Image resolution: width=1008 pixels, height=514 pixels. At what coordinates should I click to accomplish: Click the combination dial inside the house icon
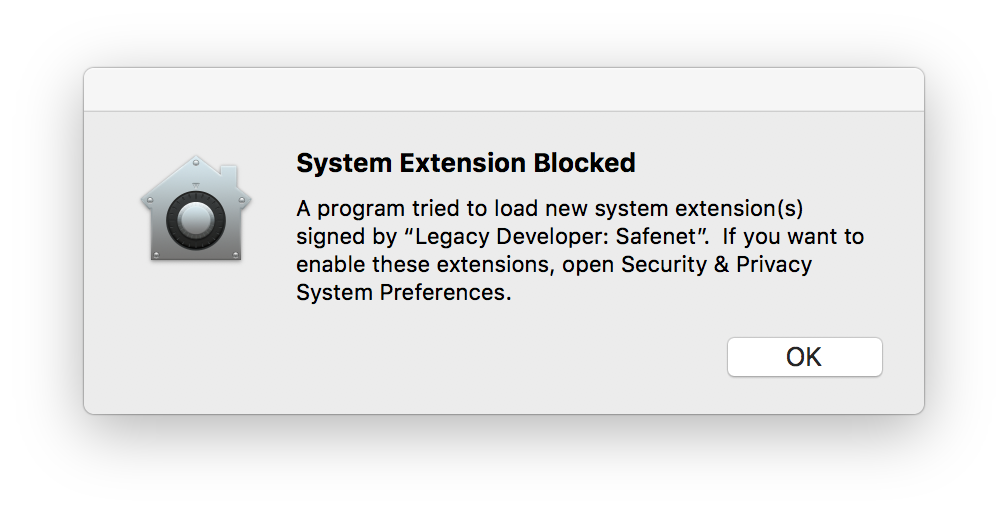click(196, 220)
